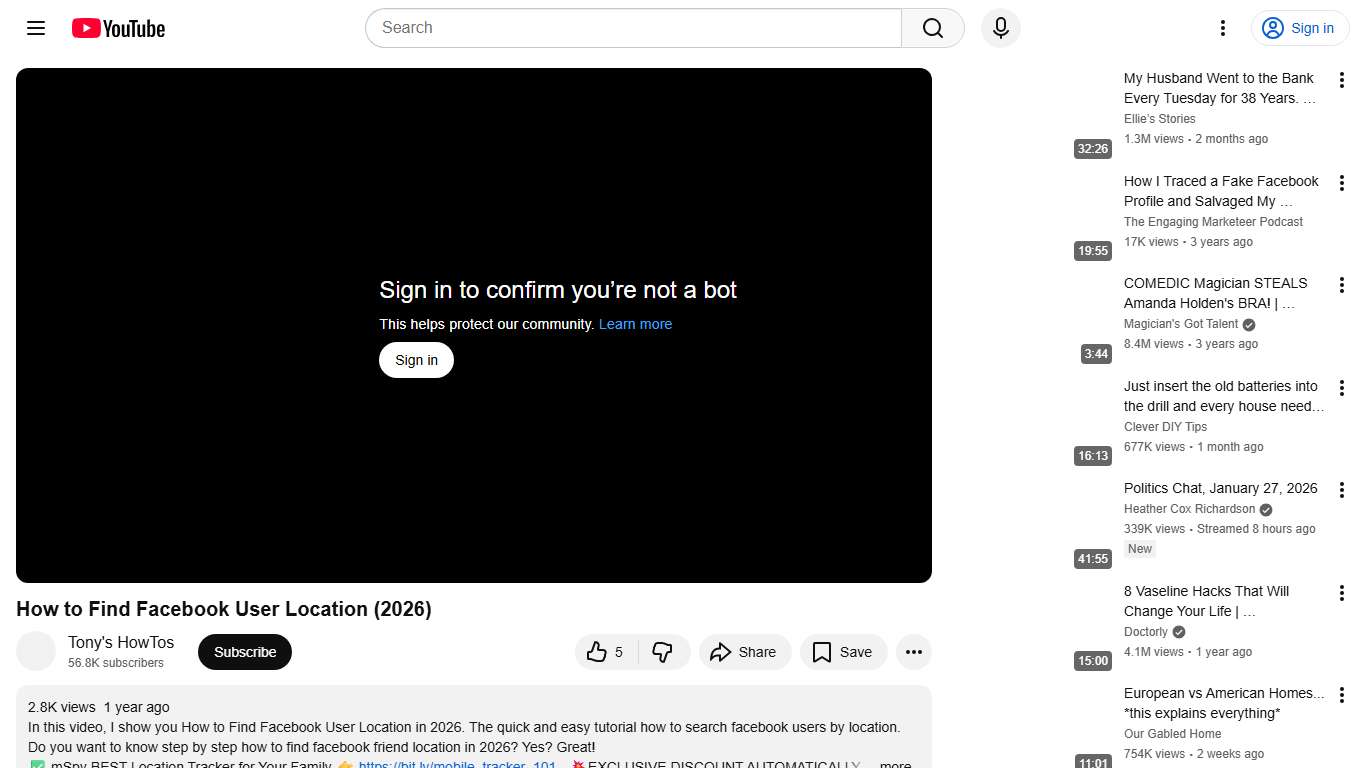Open '8 Vaseline Hacks' recommended video
Image resolution: width=1366 pixels, height=768 pixels.
click(x=1206, y=601)
